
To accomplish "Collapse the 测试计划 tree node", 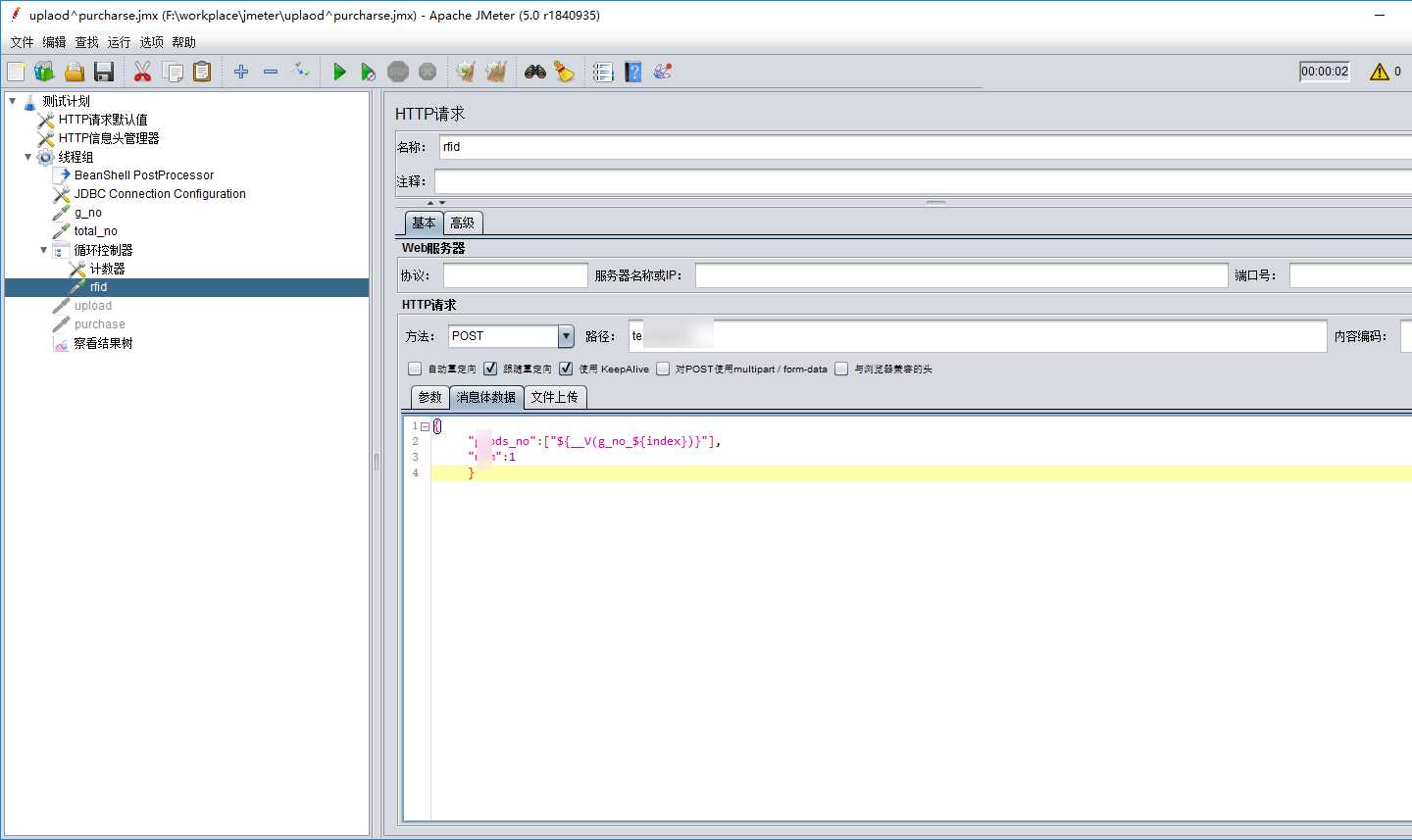I will click(12, 101).
